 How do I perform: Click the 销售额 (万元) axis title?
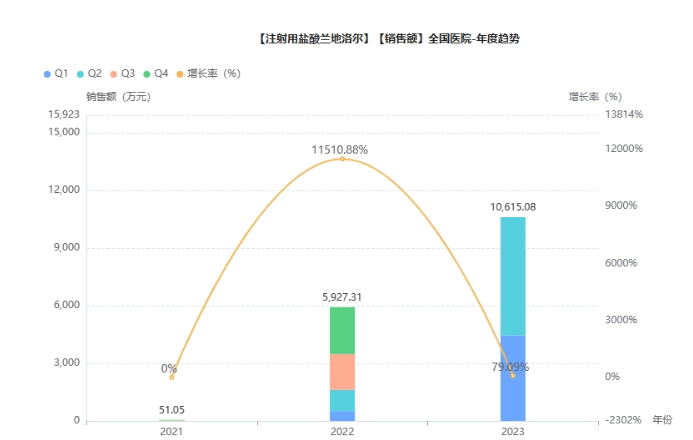coord(118,97)
